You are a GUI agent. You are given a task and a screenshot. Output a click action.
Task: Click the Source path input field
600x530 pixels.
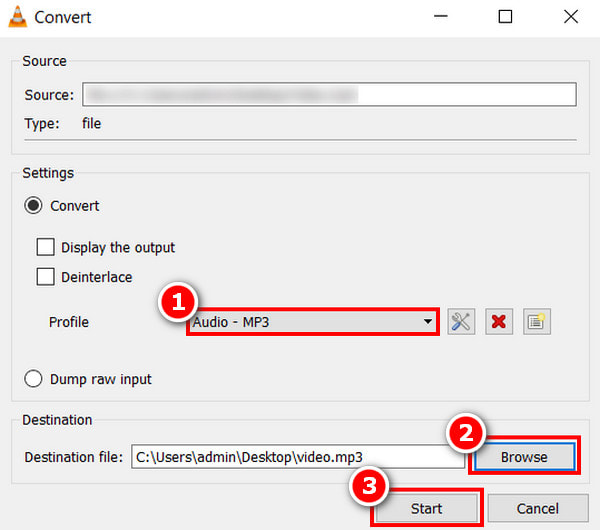coord(329,94)
